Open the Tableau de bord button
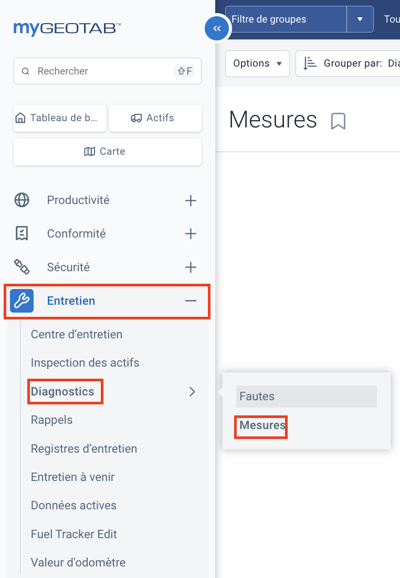This screenshot has height=578, width=400. (60, 118)
